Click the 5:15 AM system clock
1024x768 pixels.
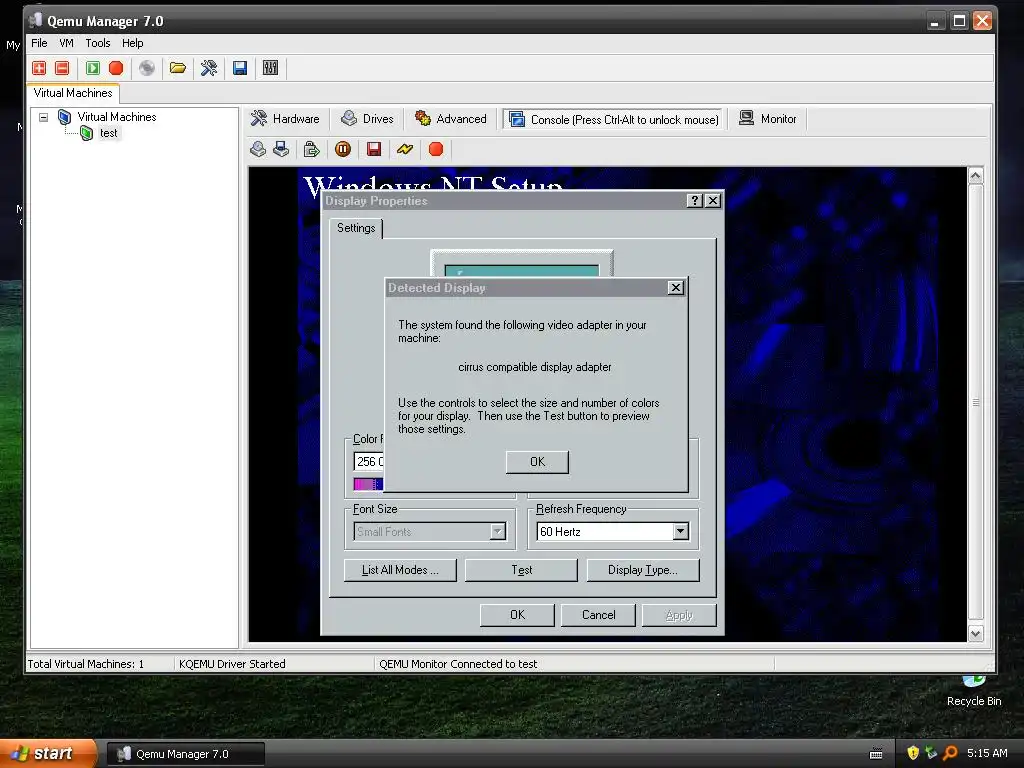coord(987,753)
